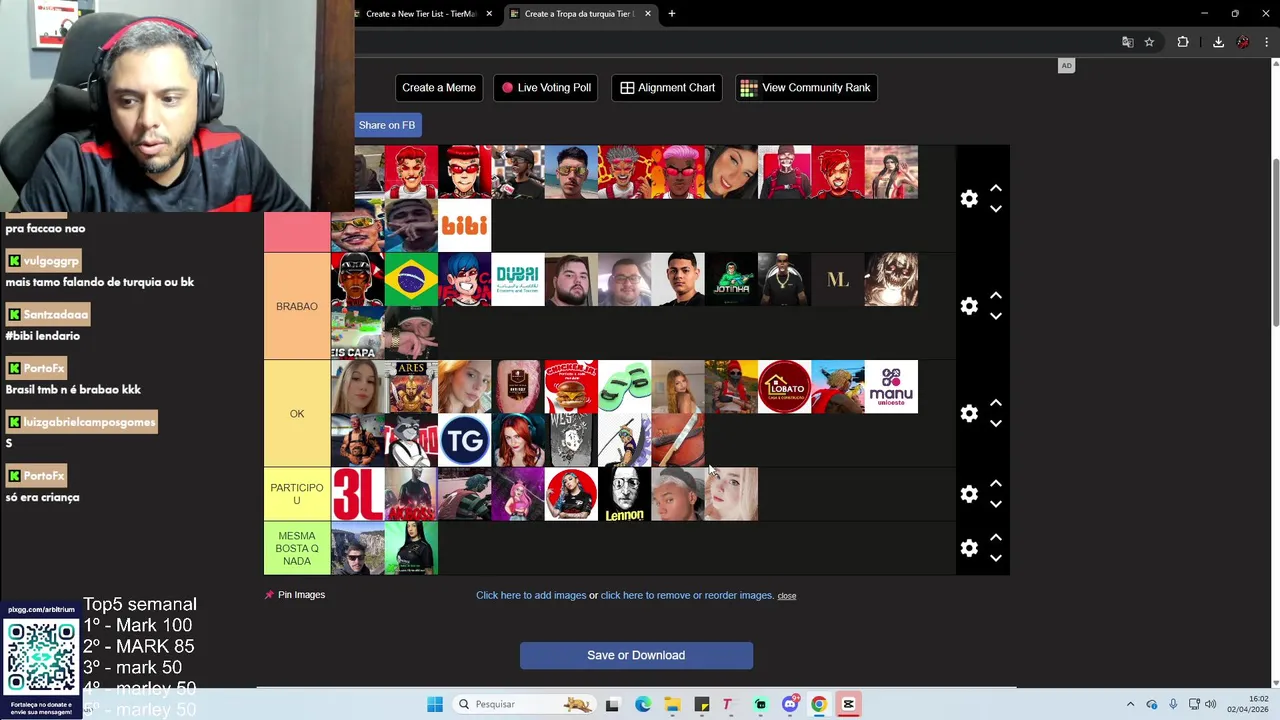Click the AD badge near page top

pos(1066,66)
